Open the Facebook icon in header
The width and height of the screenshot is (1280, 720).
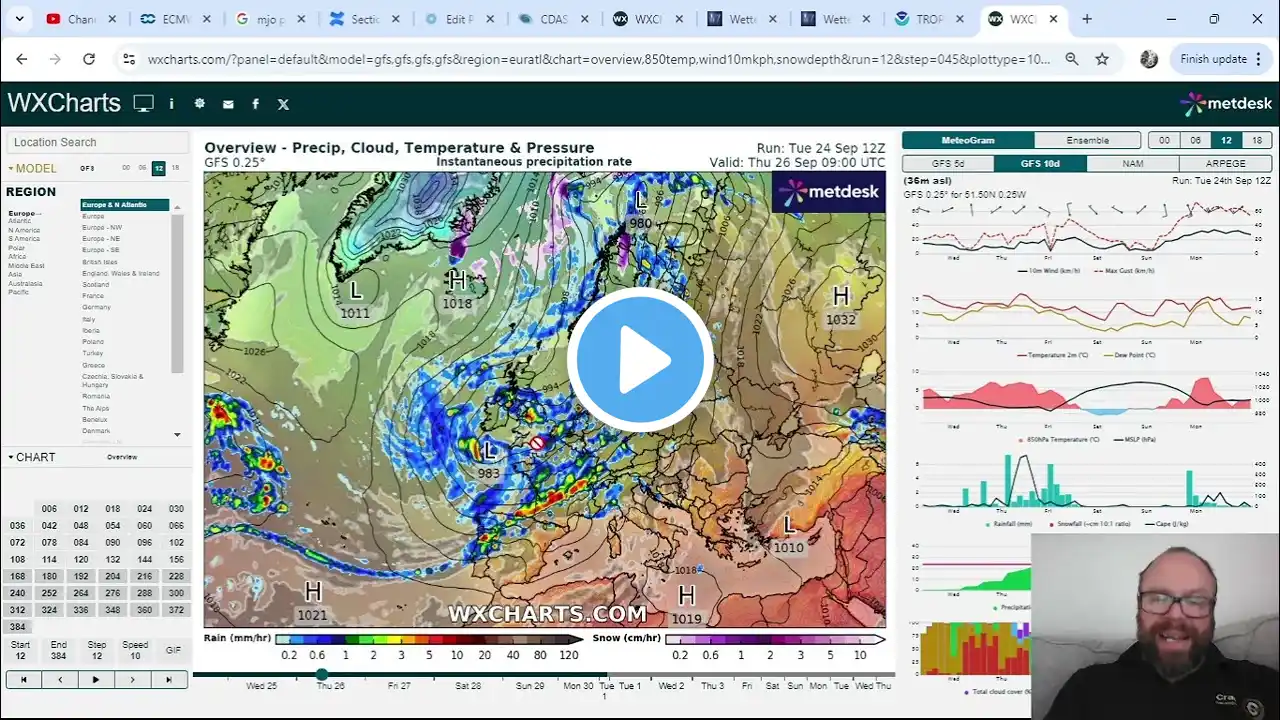255,104
